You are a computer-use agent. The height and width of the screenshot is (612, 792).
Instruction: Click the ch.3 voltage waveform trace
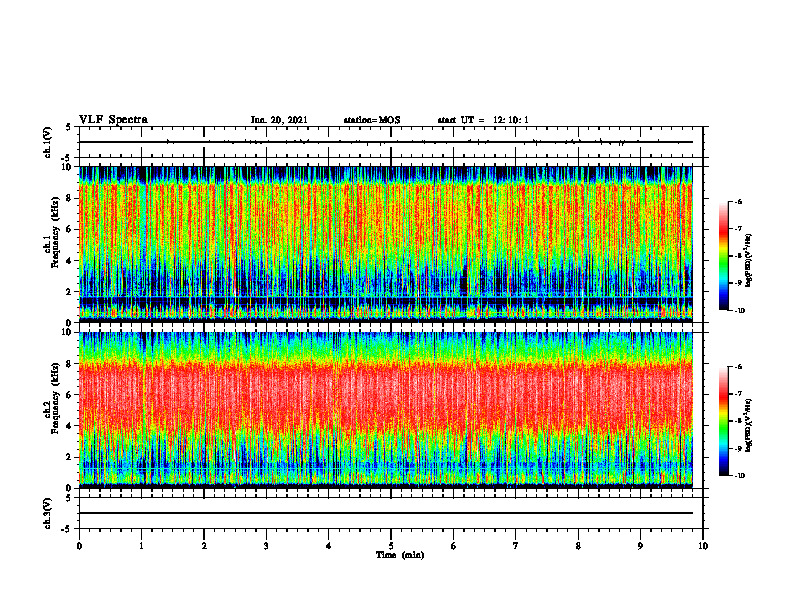tap(386, 513)
